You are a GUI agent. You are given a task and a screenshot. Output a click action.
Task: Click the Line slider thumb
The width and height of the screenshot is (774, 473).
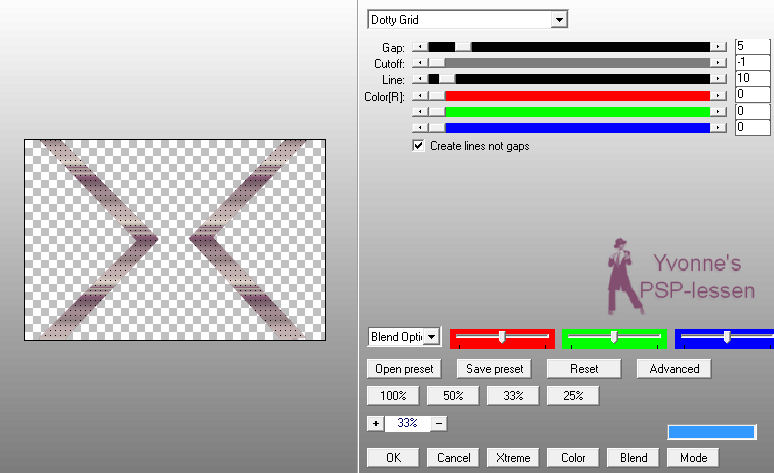pos(447,79)
